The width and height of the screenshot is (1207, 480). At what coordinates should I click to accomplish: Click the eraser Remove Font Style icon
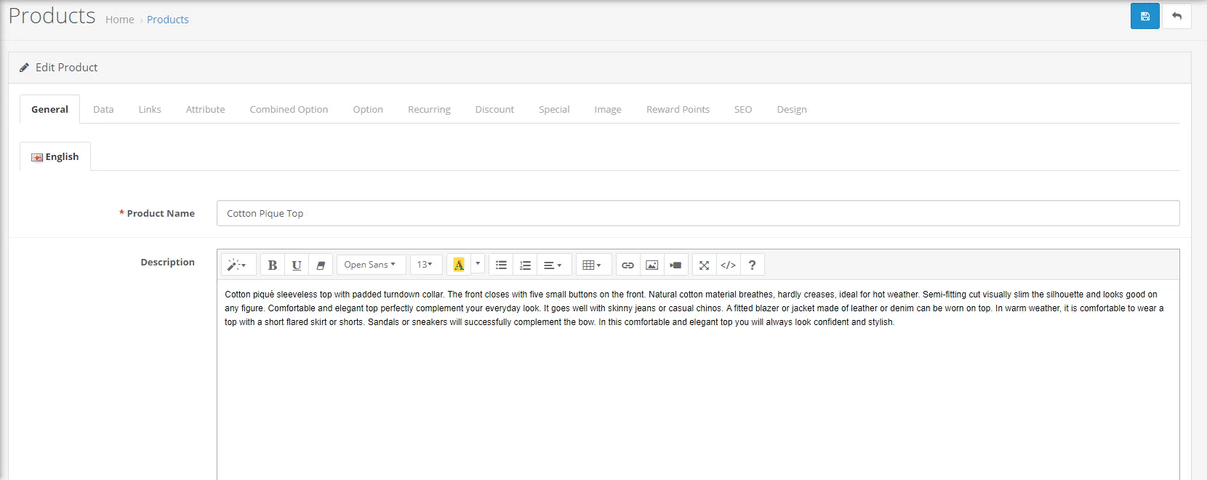[321, 265]
